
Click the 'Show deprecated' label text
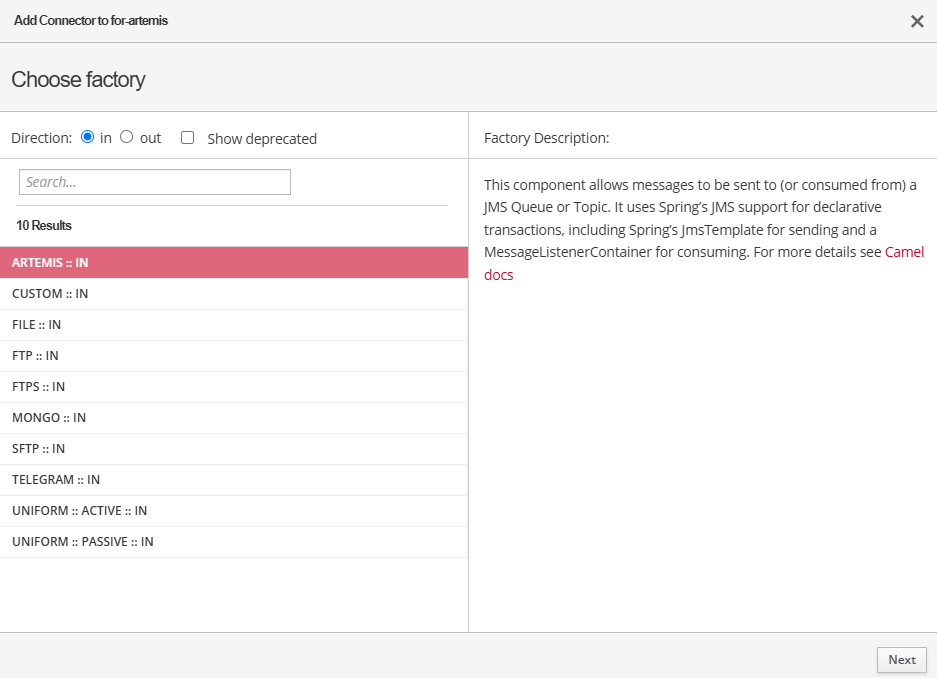262,139
